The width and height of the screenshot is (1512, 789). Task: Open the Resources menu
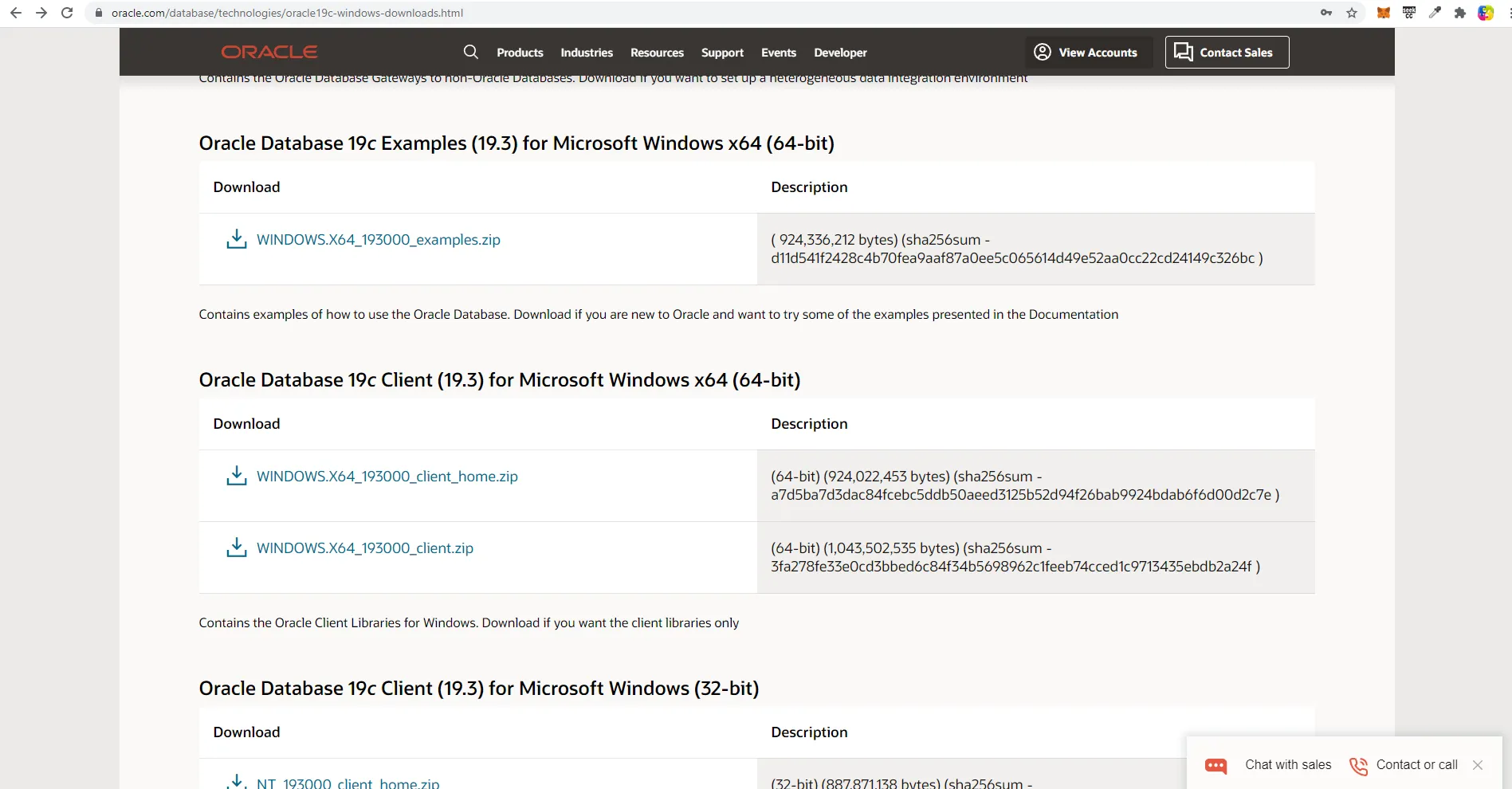657,53
